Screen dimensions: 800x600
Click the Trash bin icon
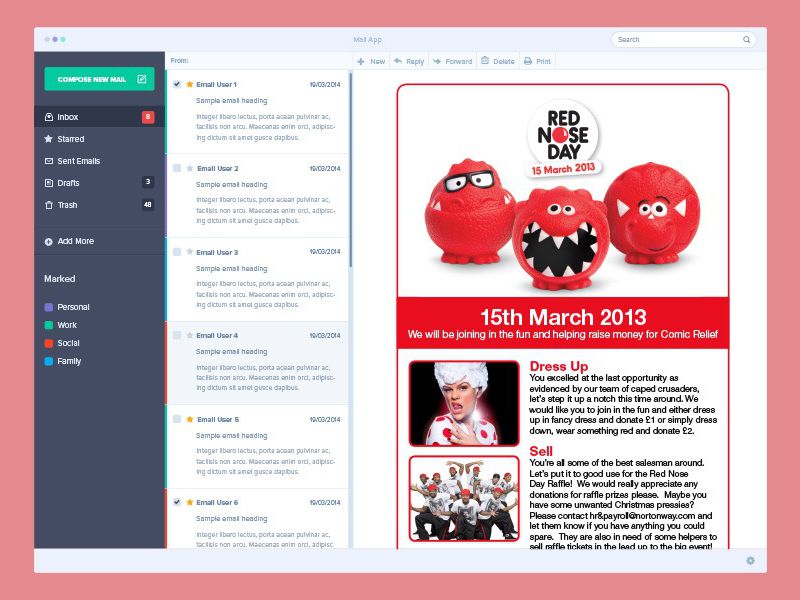coord(49,205)
